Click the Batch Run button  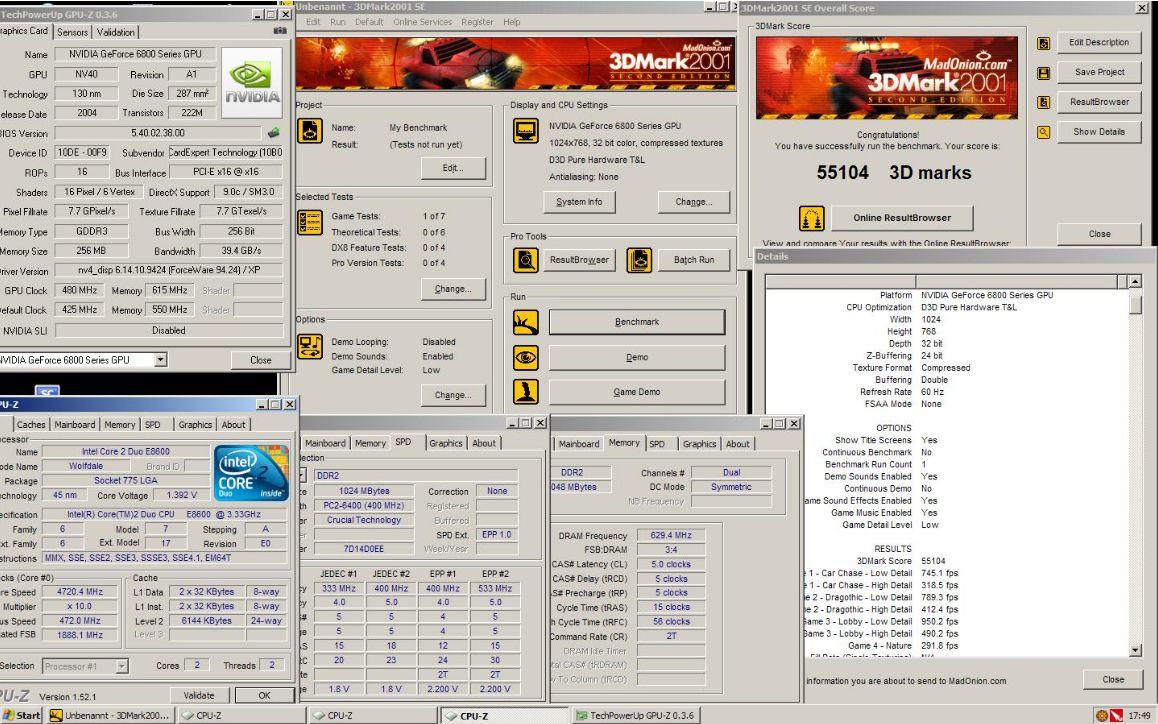694,260
